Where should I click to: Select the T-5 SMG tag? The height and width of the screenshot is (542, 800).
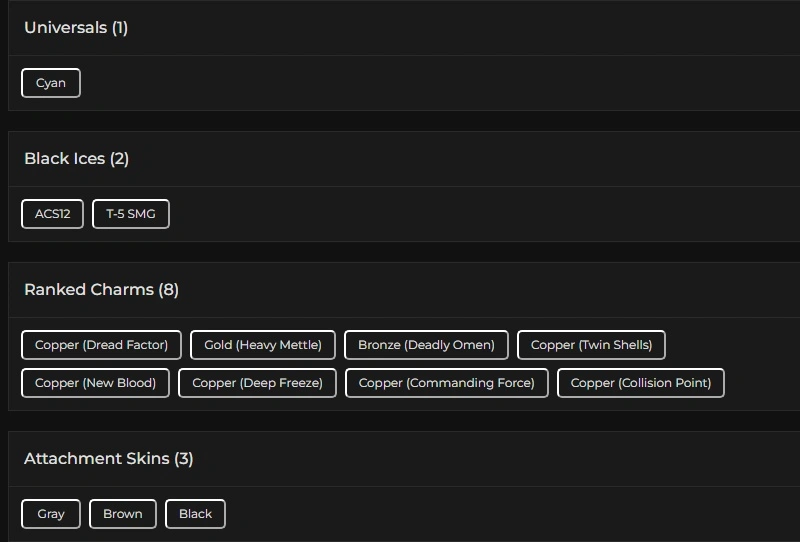coord(131,214)
